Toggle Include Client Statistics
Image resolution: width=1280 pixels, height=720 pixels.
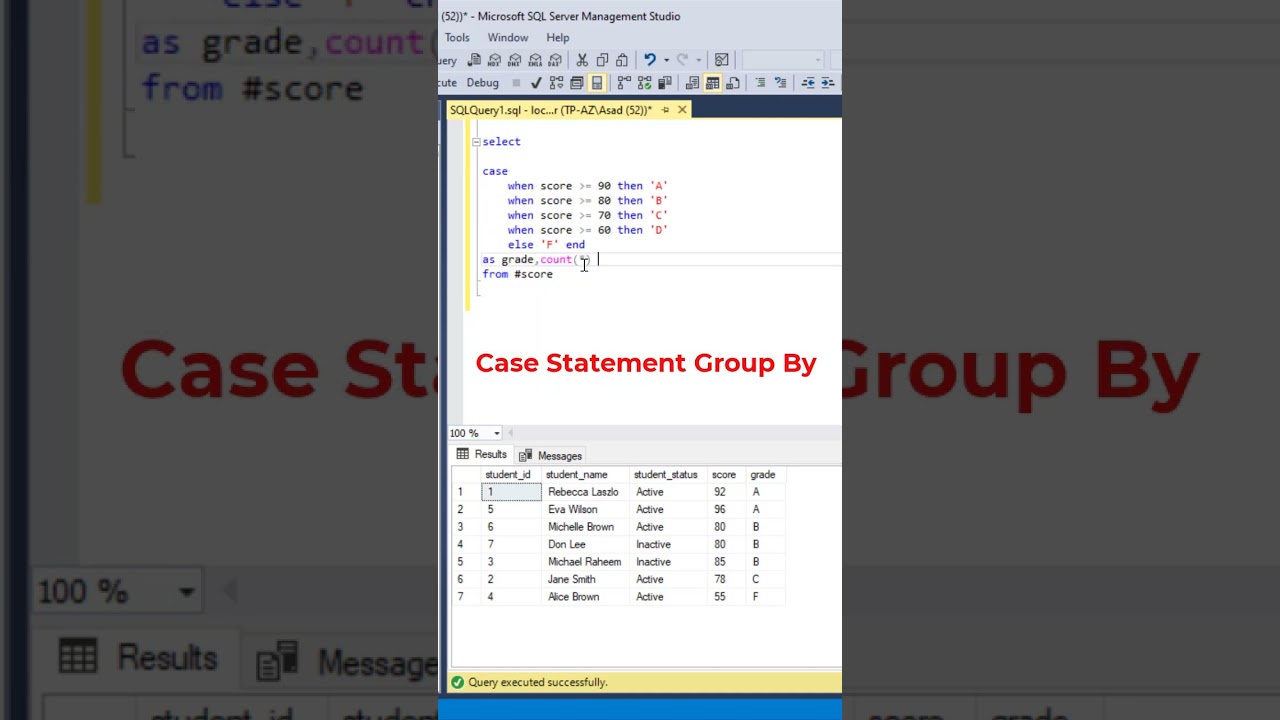pos(664,83)
